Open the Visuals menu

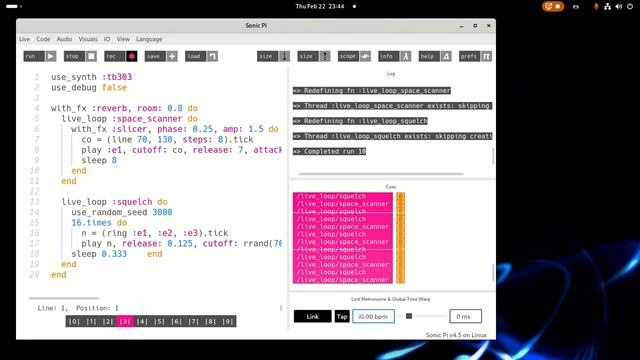point(88,39)
